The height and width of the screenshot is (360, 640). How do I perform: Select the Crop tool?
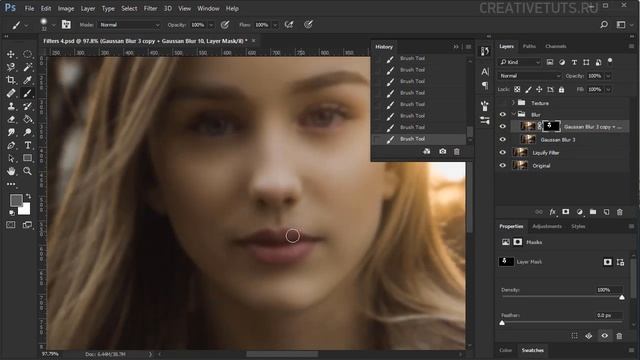pyautogui.click(x=11, y=80)
